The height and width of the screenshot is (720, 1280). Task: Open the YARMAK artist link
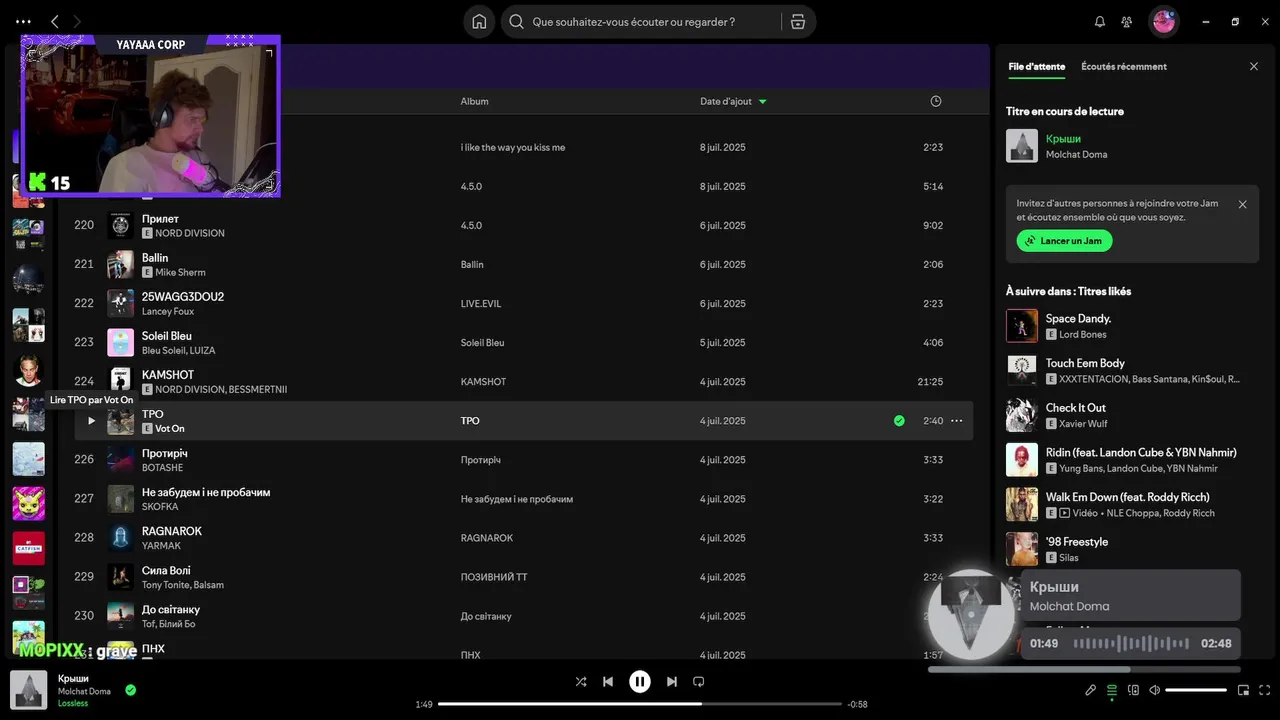(x=161, y=546)
